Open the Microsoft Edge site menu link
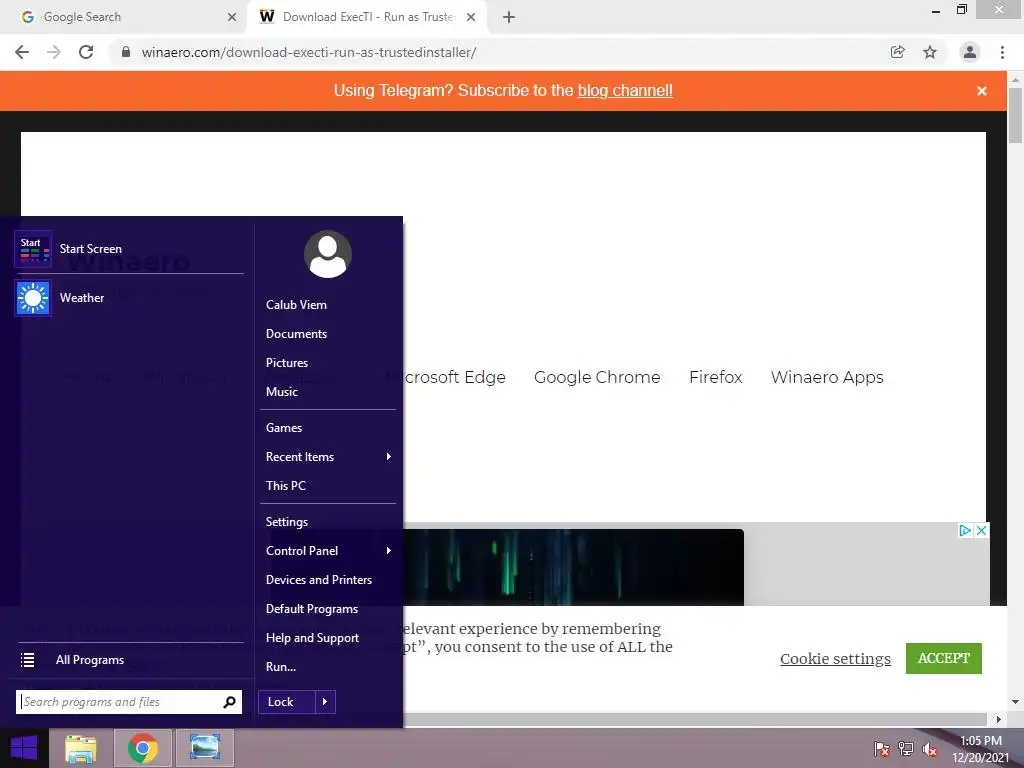Screen dimensions: 1024x768 click(455, 377)
